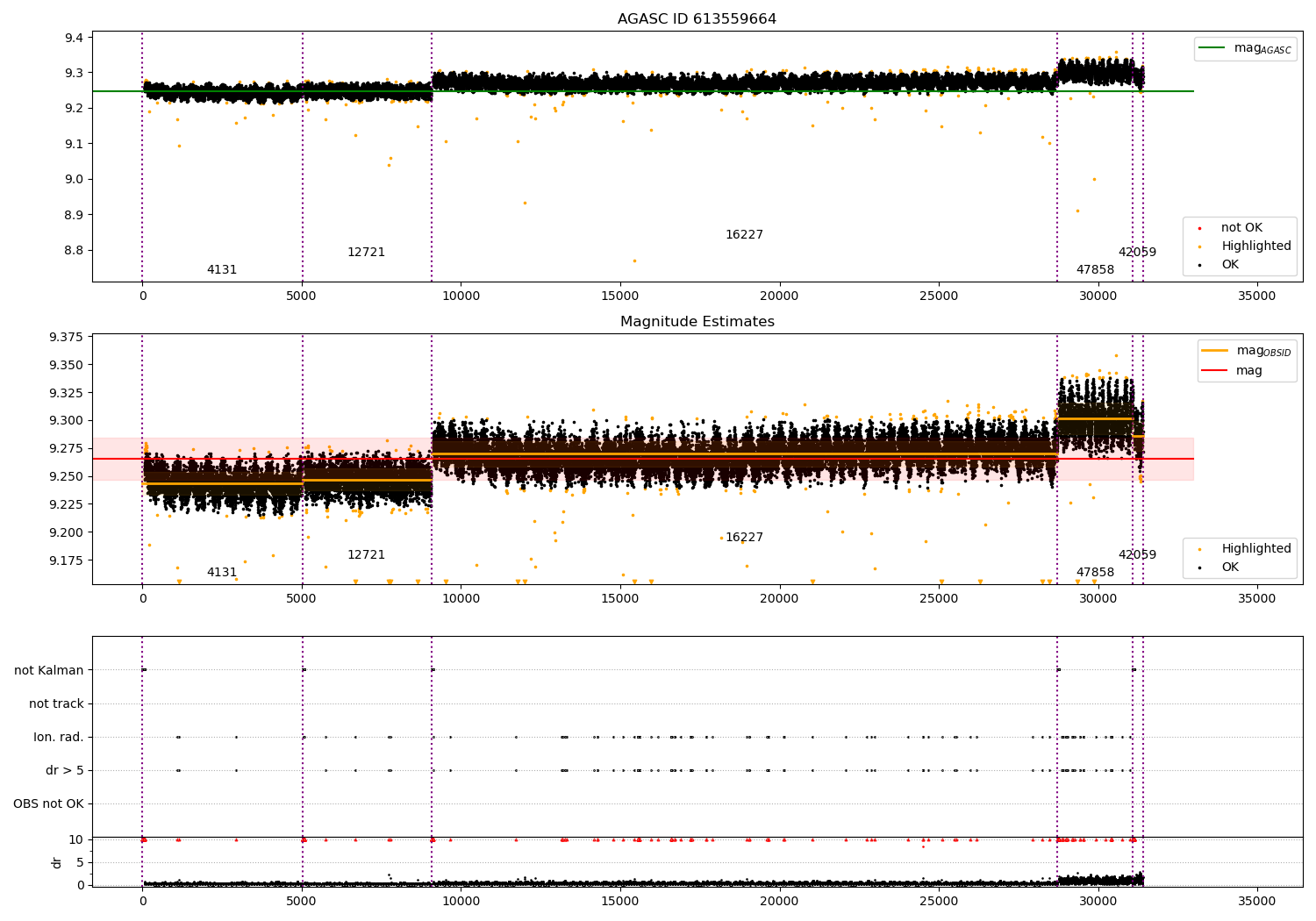
Task: Click the "not Kalman" row label
Action: coord(49,671)
